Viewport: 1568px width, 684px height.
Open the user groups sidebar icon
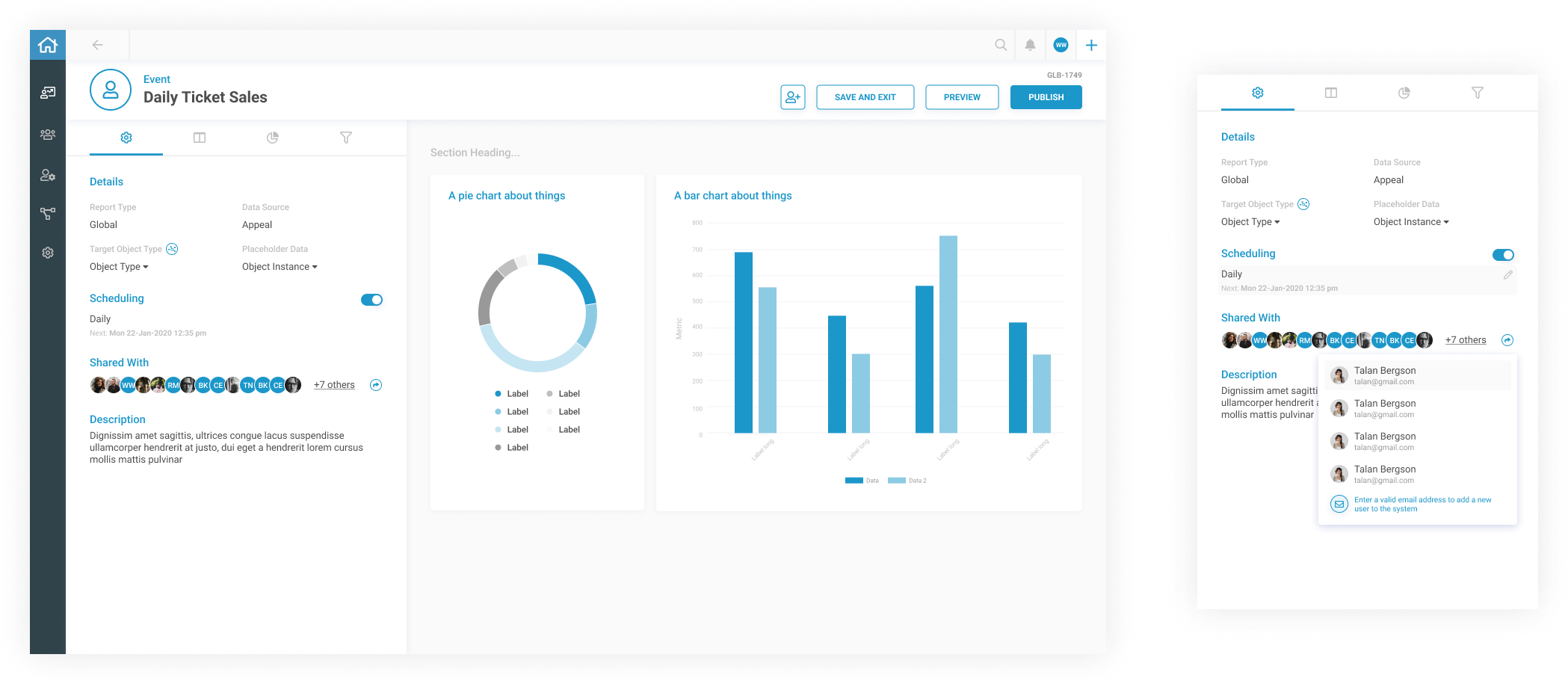(48, 135)
